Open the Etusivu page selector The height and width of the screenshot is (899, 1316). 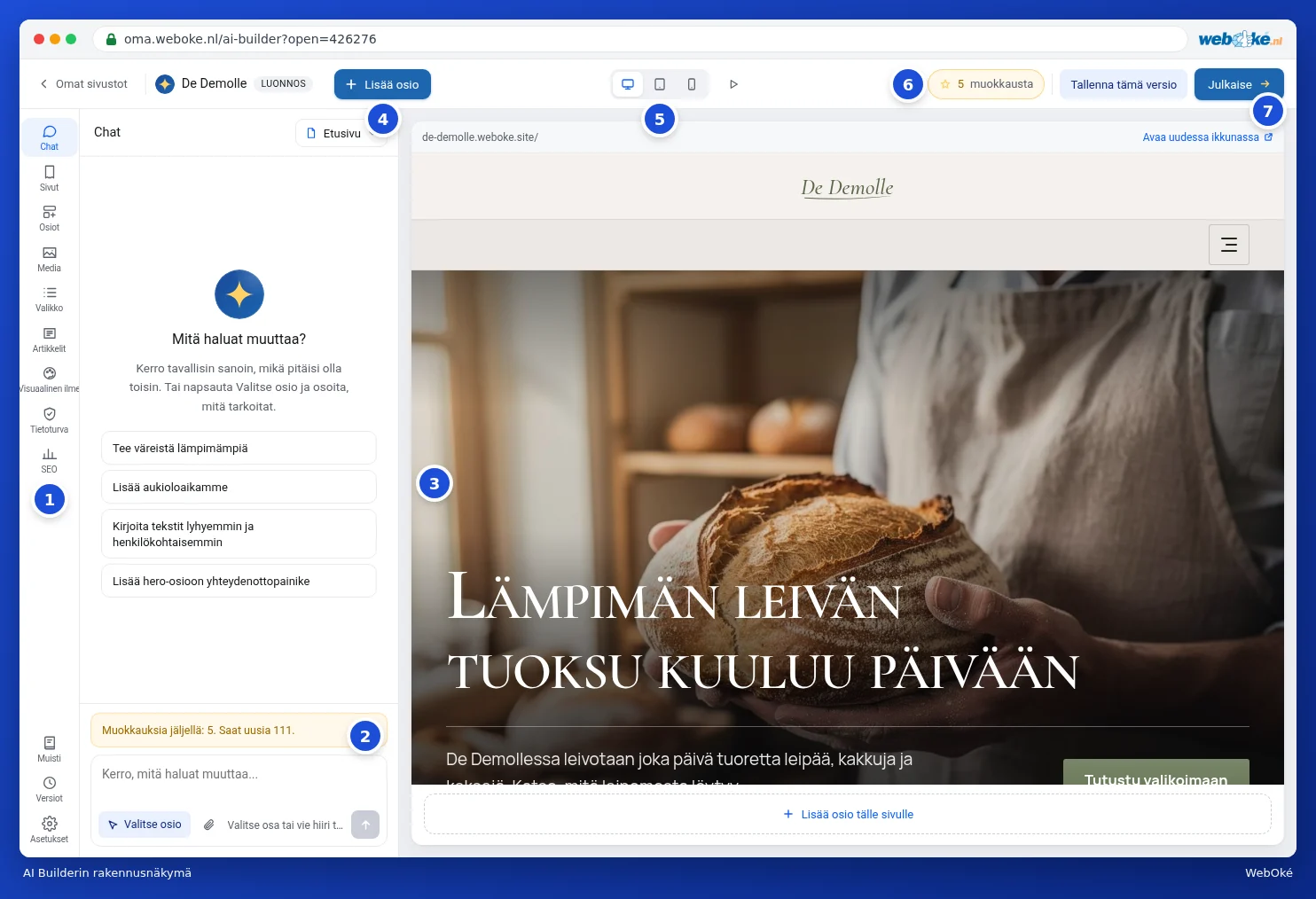coord(341,133)
